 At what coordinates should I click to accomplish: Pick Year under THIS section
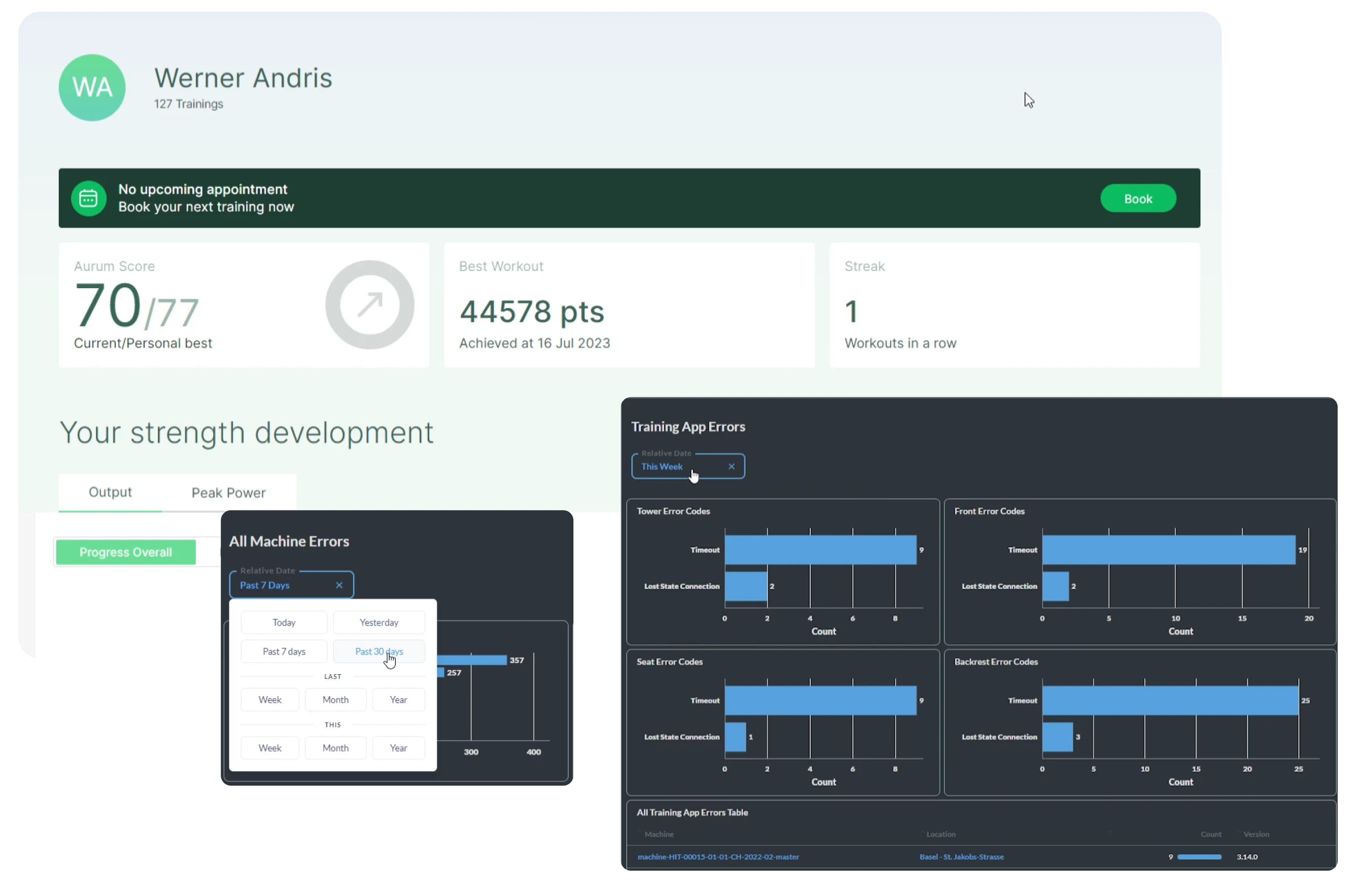coord(398,748)
